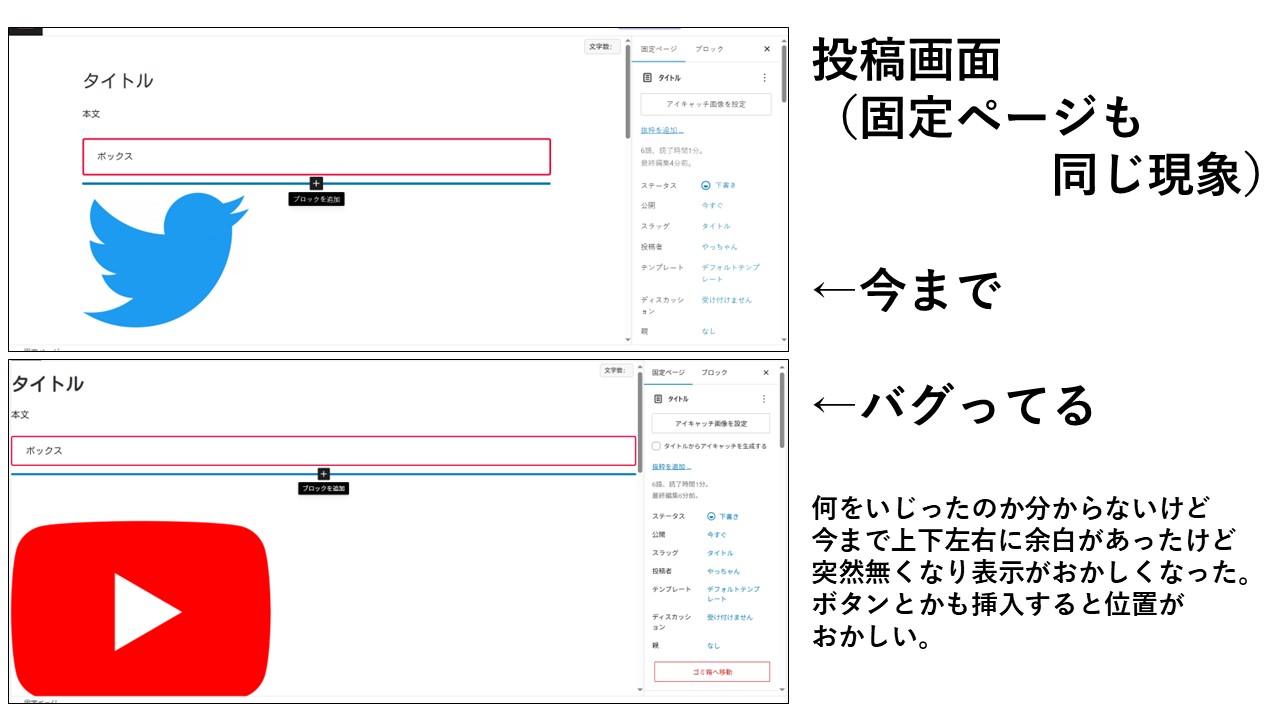This screenshot has width=1280, height=720.
Task: Close the settings sidebar in the upper editor
Action: pos(767,49)
